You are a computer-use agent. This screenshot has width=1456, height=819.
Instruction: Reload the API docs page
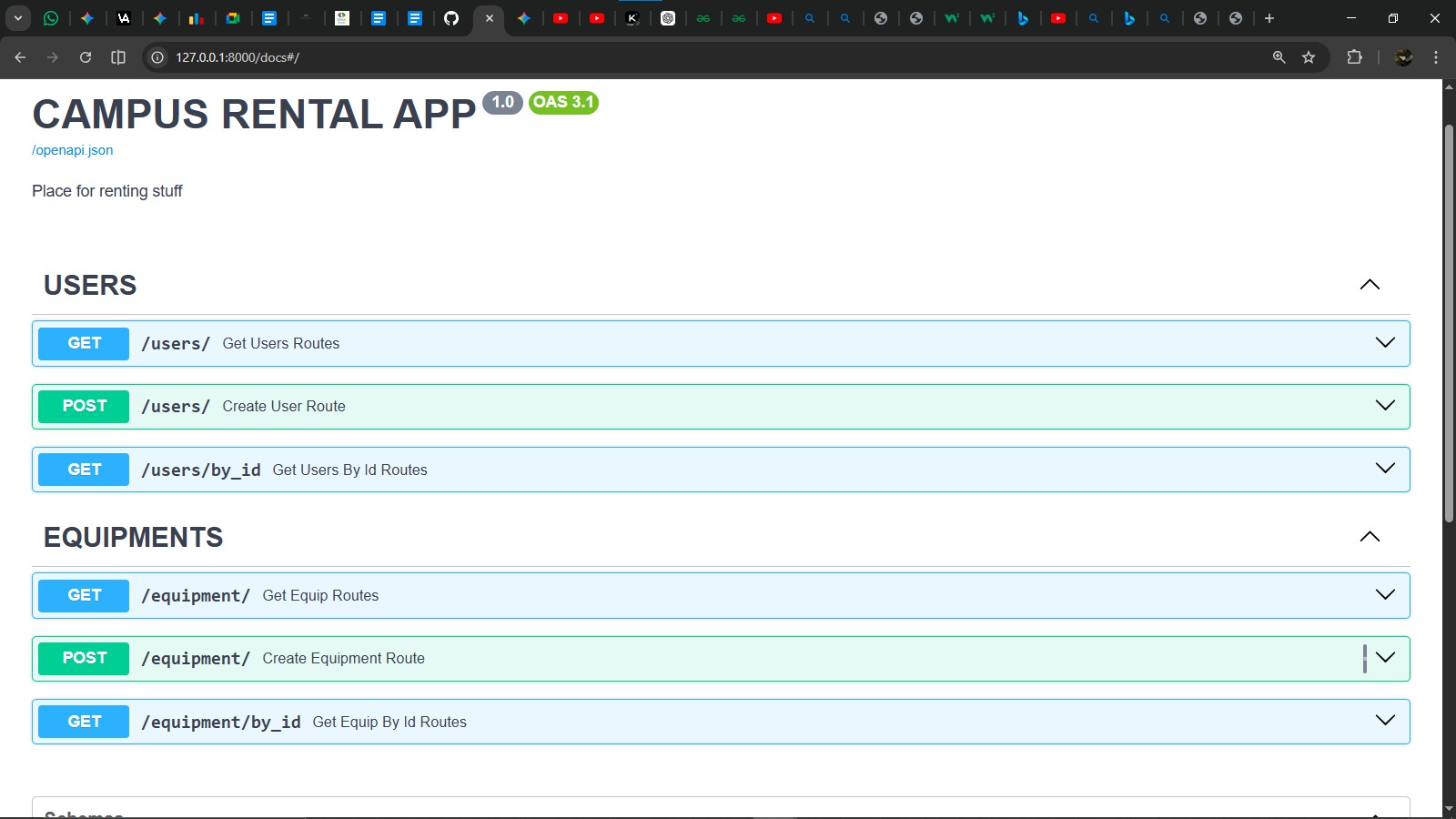86,57
